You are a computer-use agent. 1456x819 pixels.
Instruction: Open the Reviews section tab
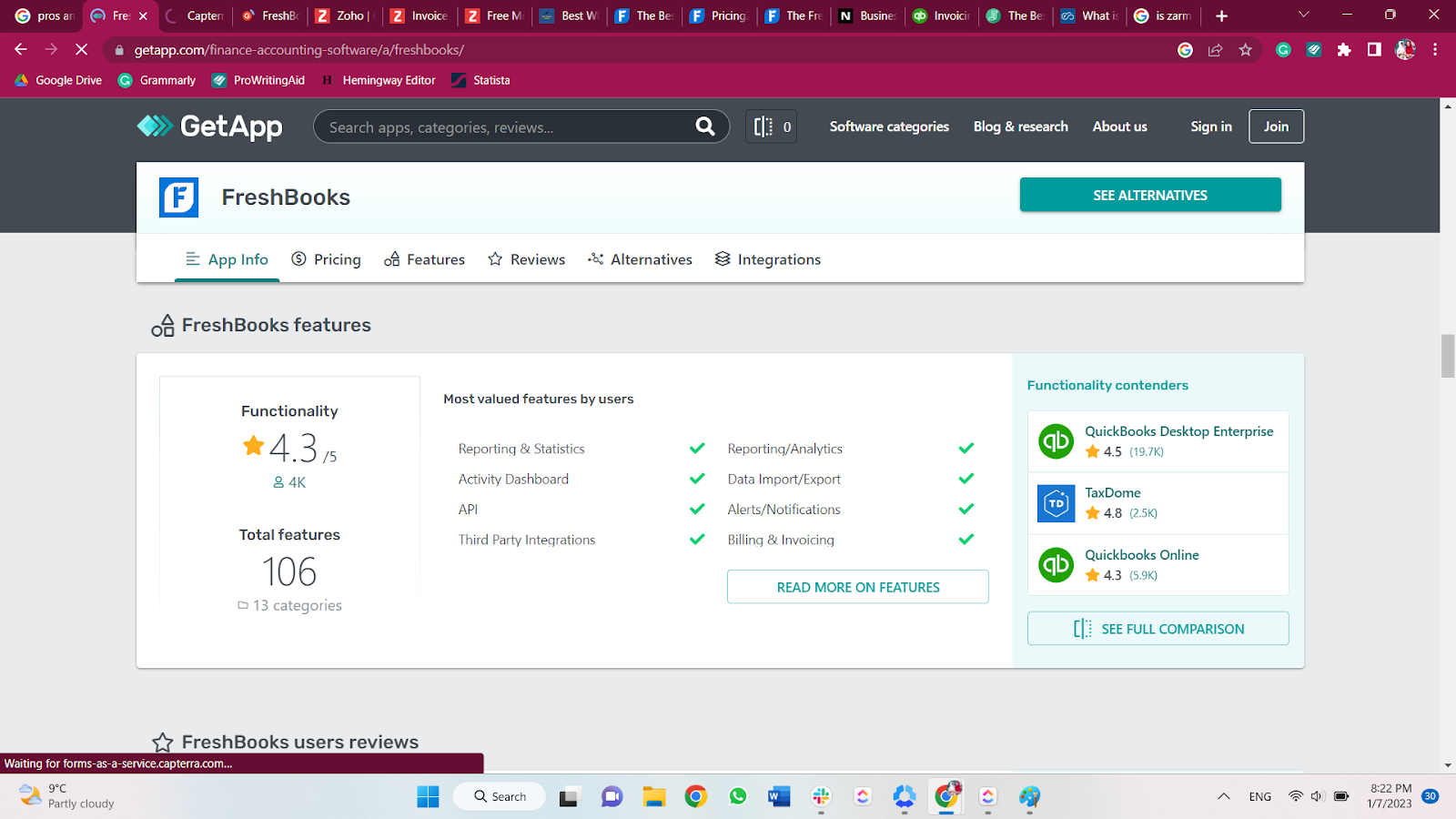[526, 259]
